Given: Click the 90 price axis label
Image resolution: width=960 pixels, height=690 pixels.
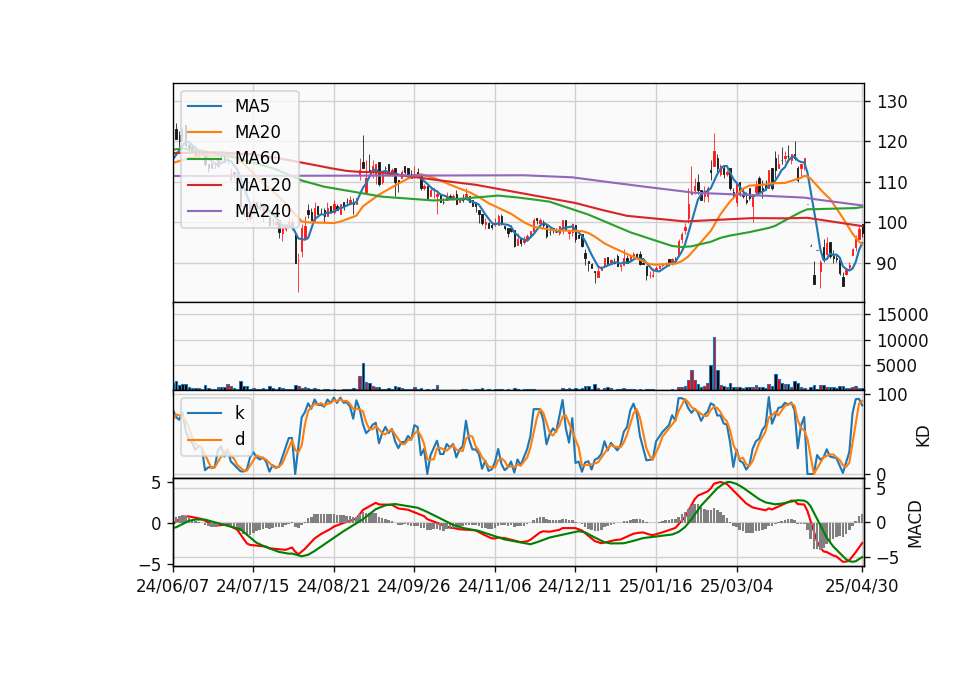Looking at the screenshot, I should (x=887, y=264).
